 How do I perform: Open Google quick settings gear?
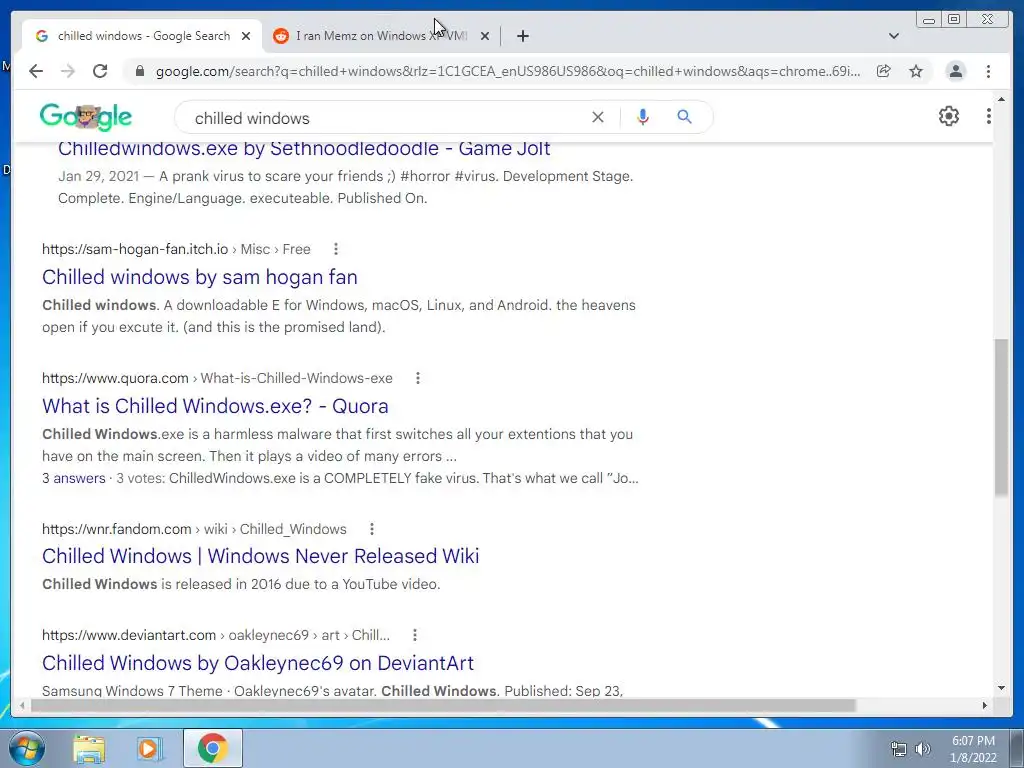[x=949, y=116]
